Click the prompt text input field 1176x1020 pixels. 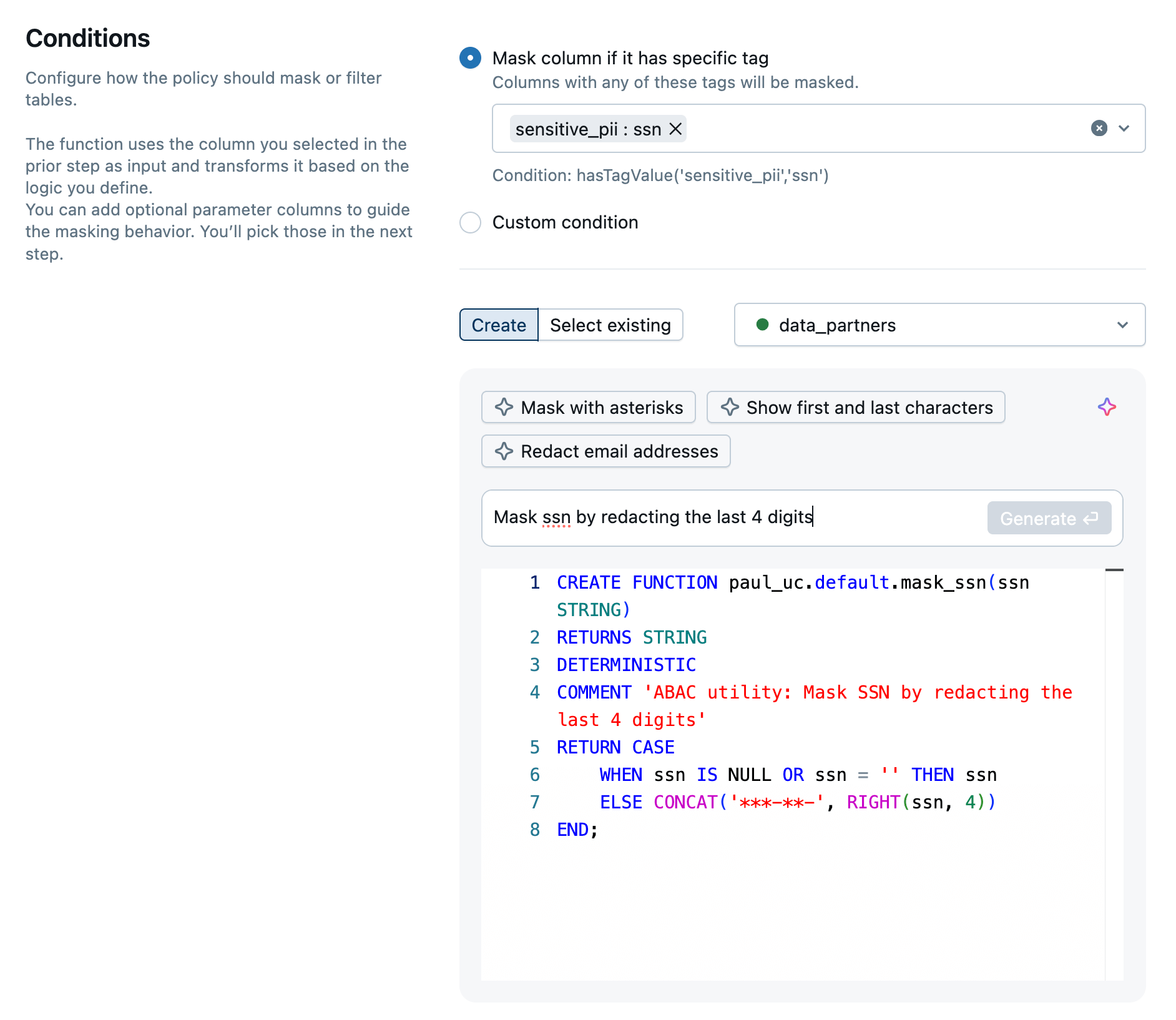coord(730,517)
